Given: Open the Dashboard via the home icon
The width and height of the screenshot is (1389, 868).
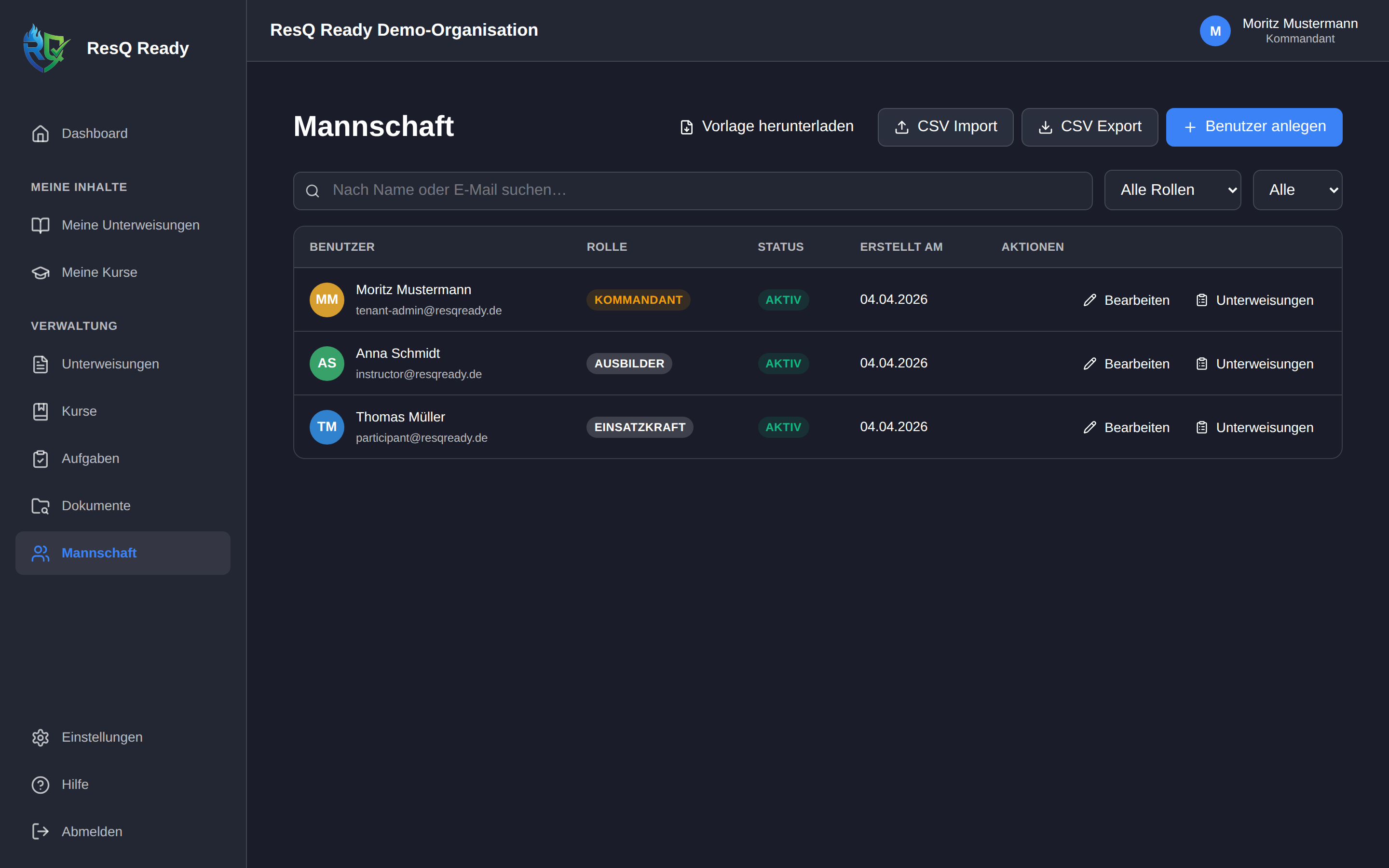Looking at the screenshot, I should point(40,133).
